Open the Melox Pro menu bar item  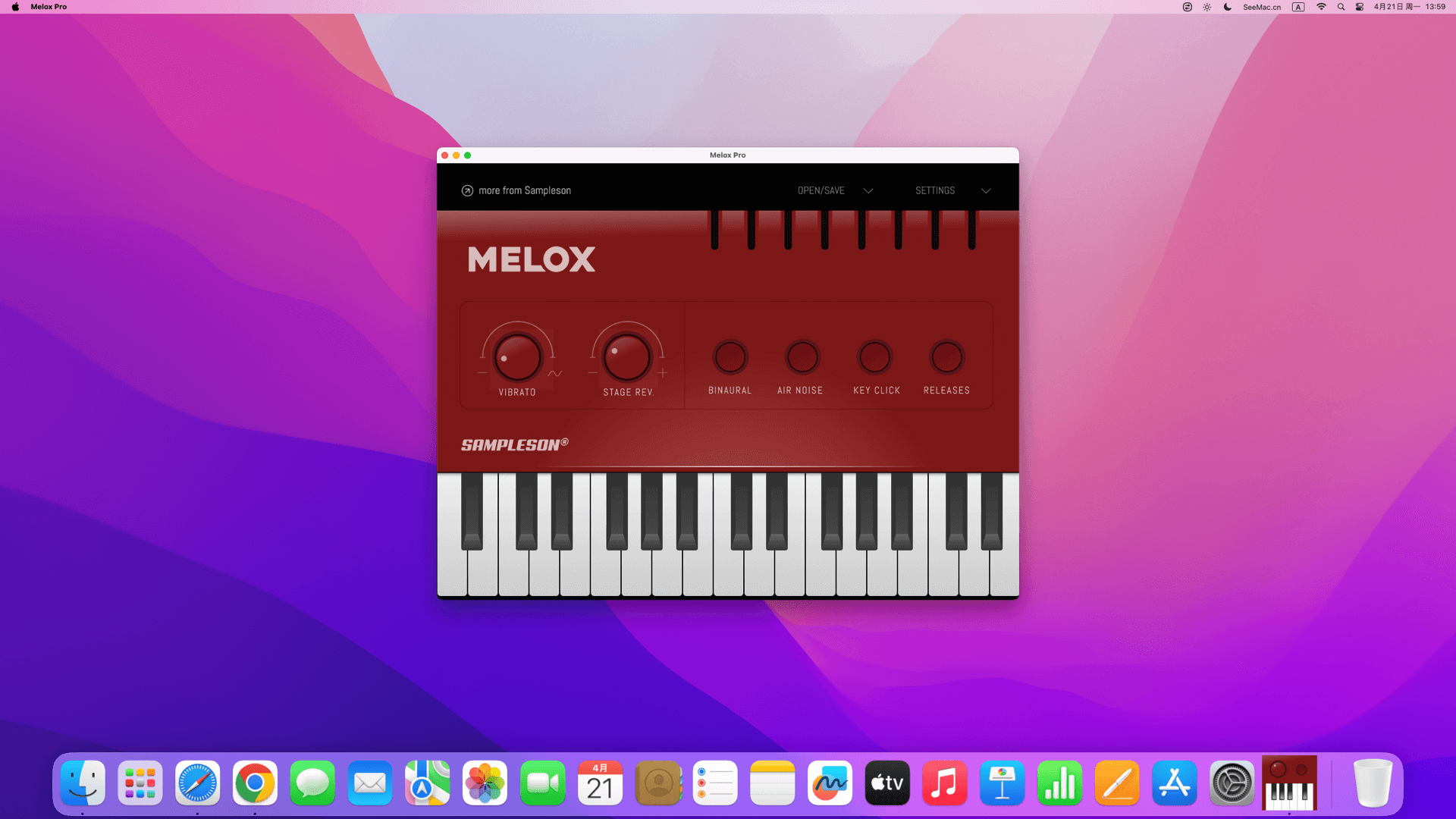coord(49,7)
